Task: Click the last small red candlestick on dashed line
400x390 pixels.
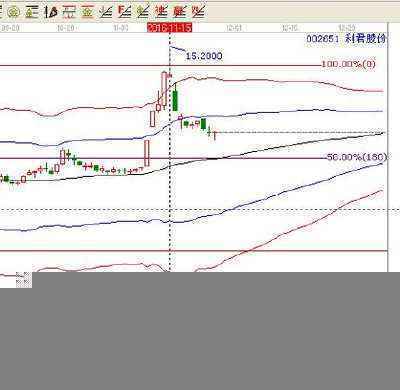Action: [x=215, y=135]
